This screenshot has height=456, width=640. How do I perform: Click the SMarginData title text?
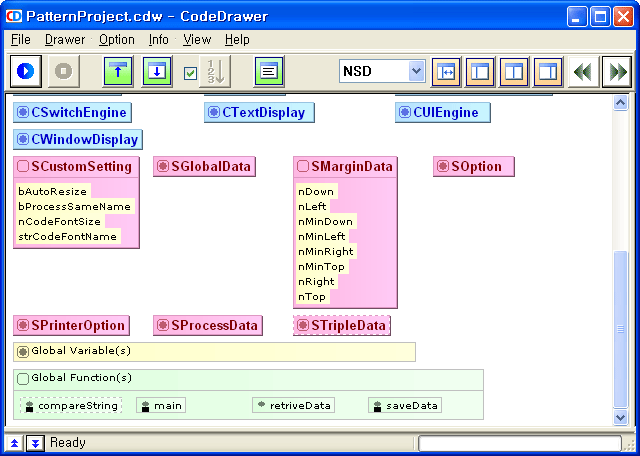(x=352, y=166)
